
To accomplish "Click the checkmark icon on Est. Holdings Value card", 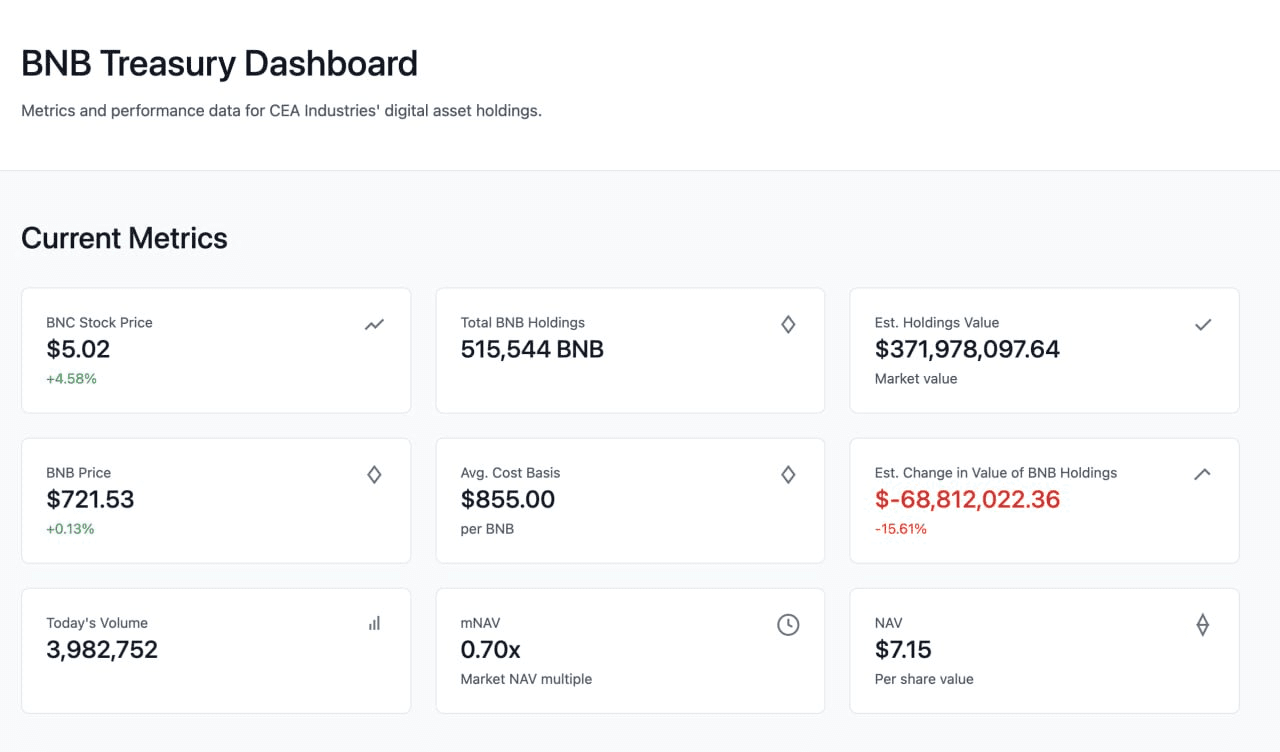I will pyautogui.click(x=1203, y=324).
